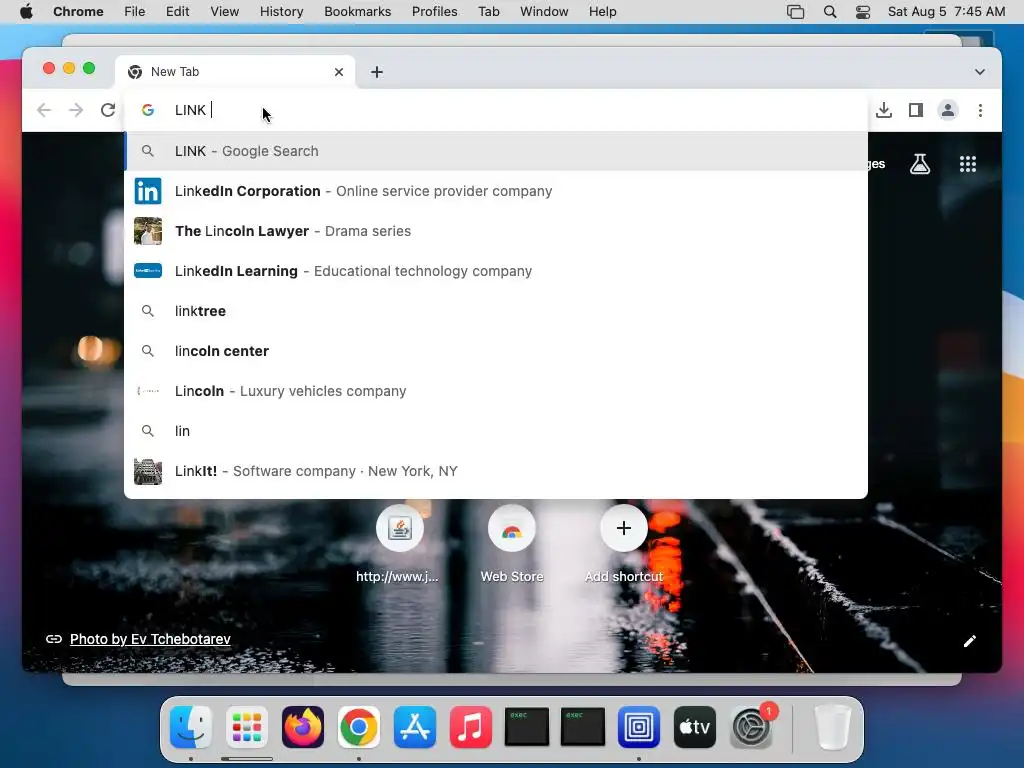Open the Profiles menu
The width and height of the screenshot is (1024, 768).
click(x=434, y=12)
